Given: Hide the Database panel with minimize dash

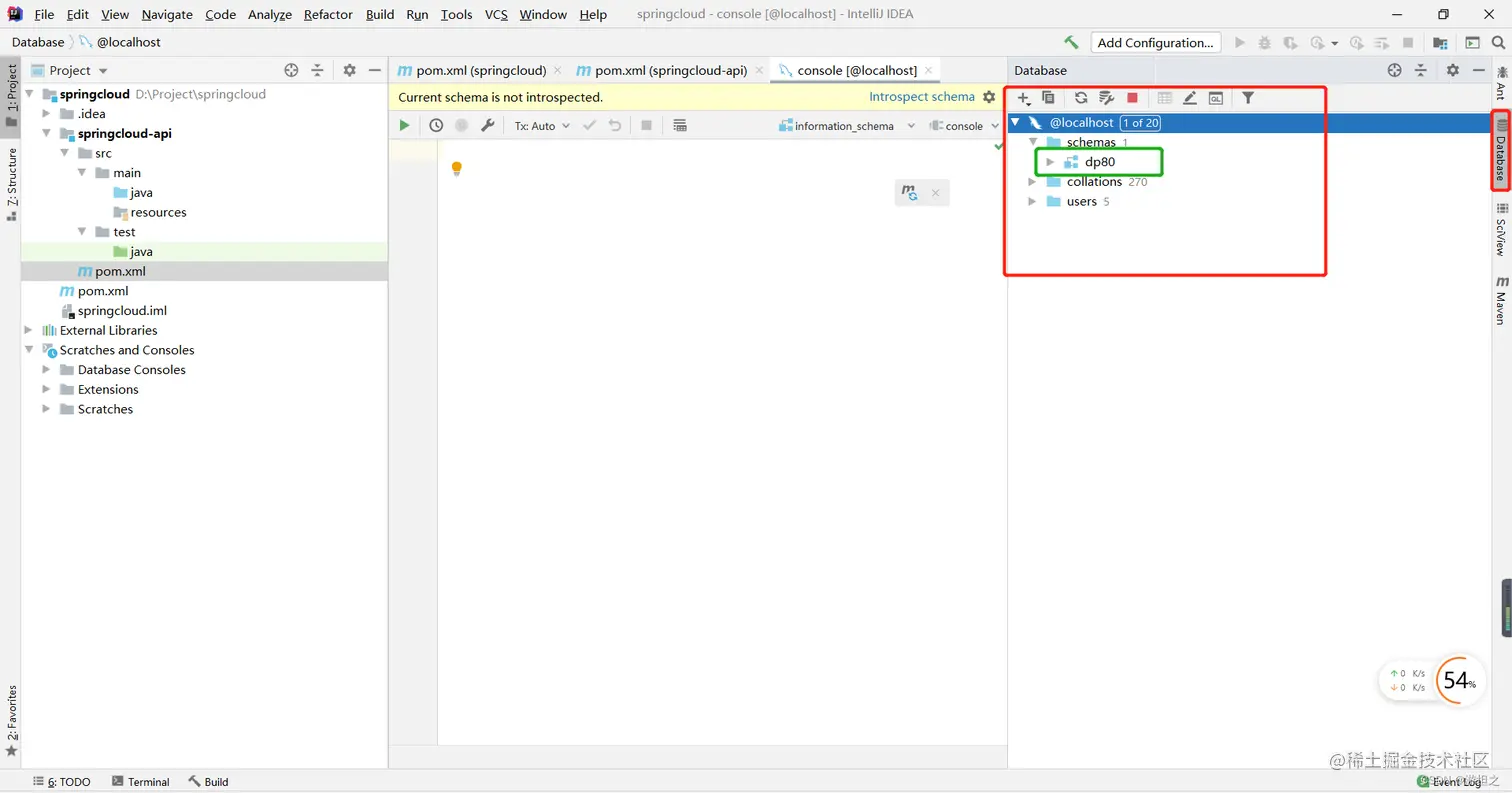Looking at the screenshot, I should (x=1478, y=70).
